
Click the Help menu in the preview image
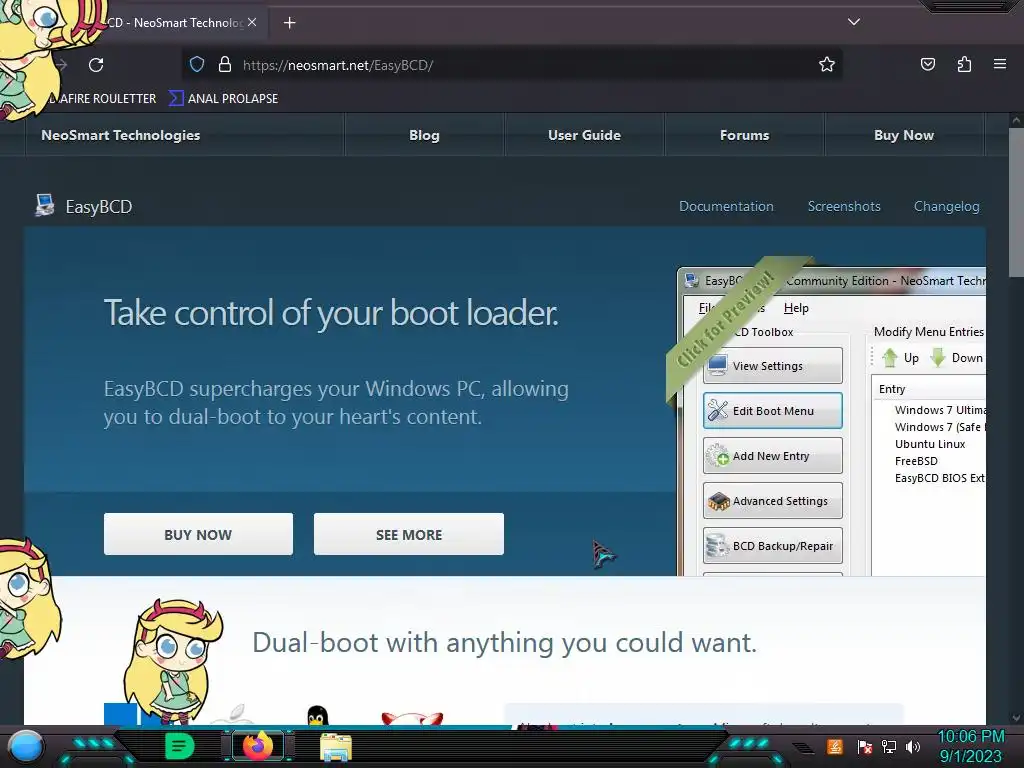click(796, 308)
